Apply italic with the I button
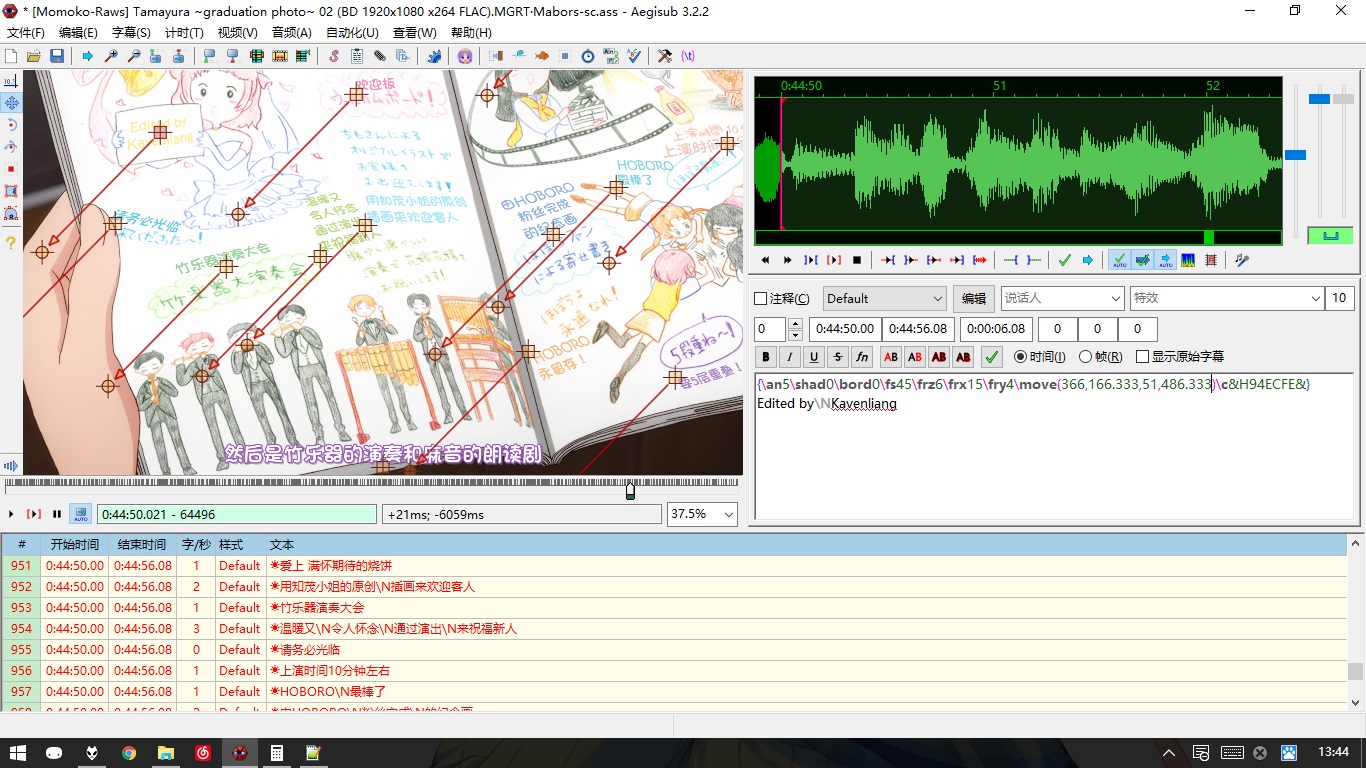1366x768 pixels. coord(790,356)
